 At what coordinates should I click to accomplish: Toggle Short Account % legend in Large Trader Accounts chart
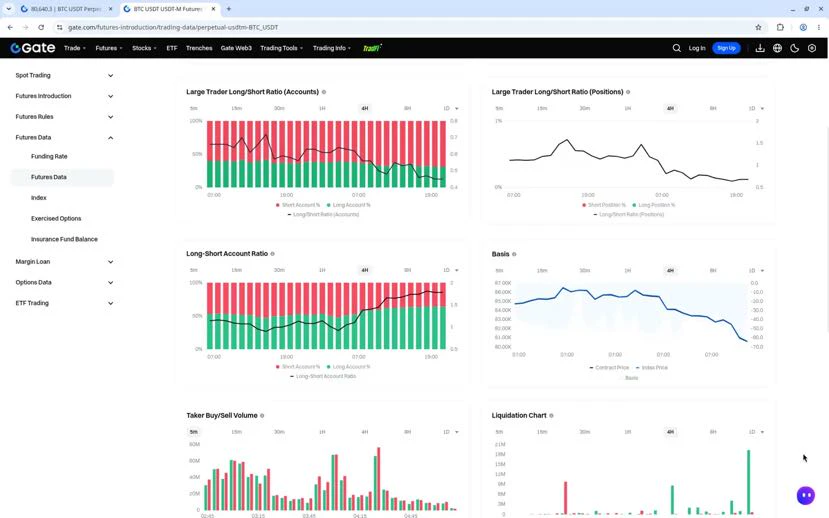coord(298,205)
